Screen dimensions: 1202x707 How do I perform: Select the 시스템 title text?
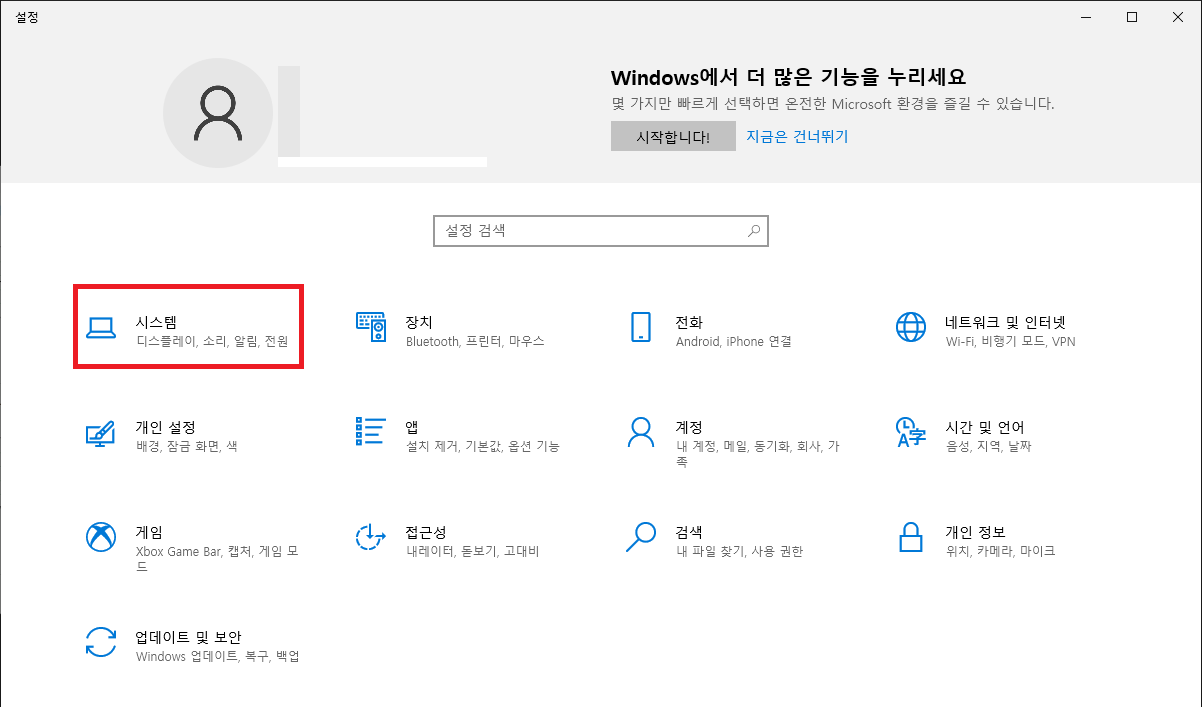point(156,322)
